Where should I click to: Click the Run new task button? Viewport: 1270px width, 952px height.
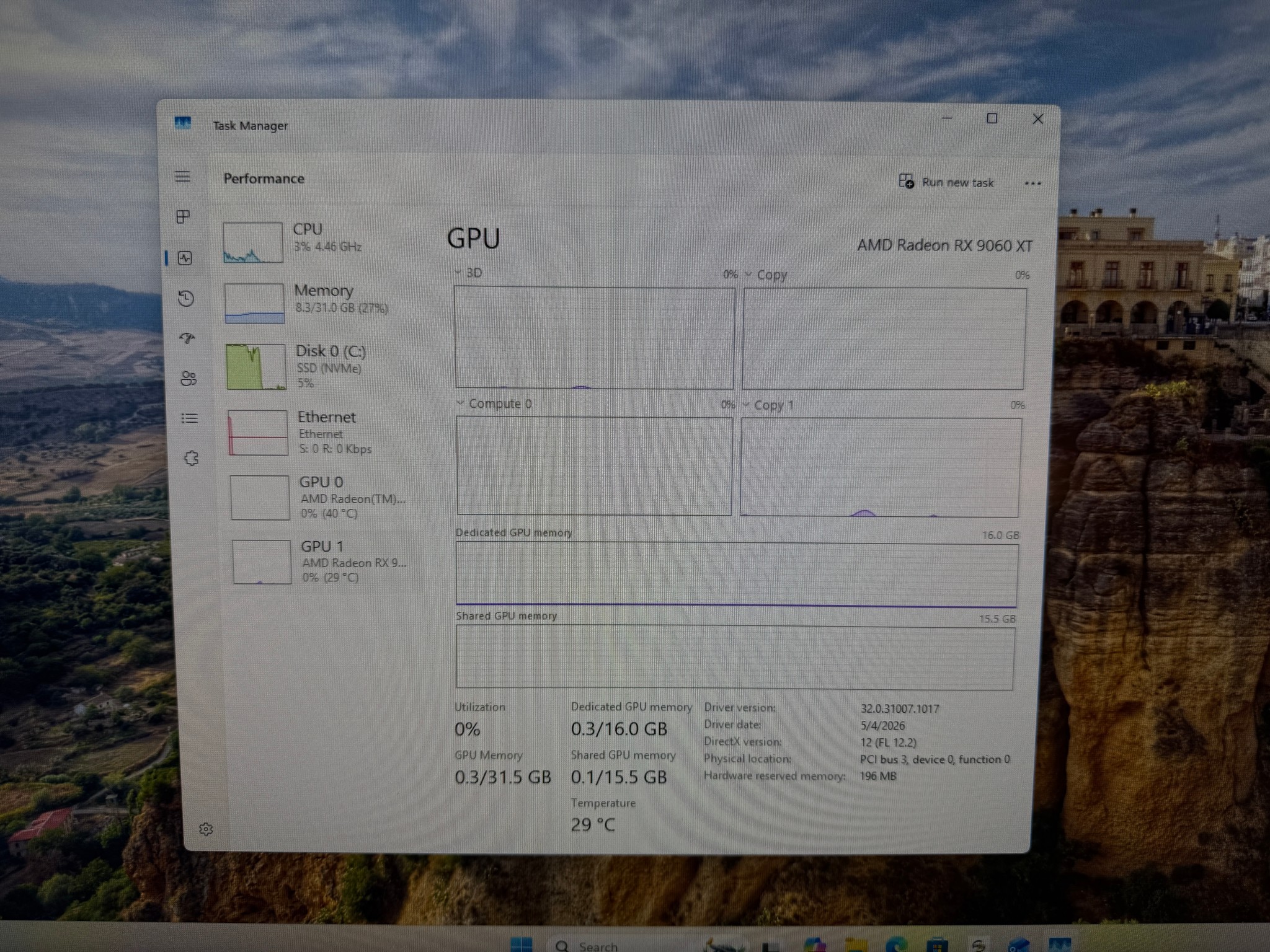click(x=946, y=182)
